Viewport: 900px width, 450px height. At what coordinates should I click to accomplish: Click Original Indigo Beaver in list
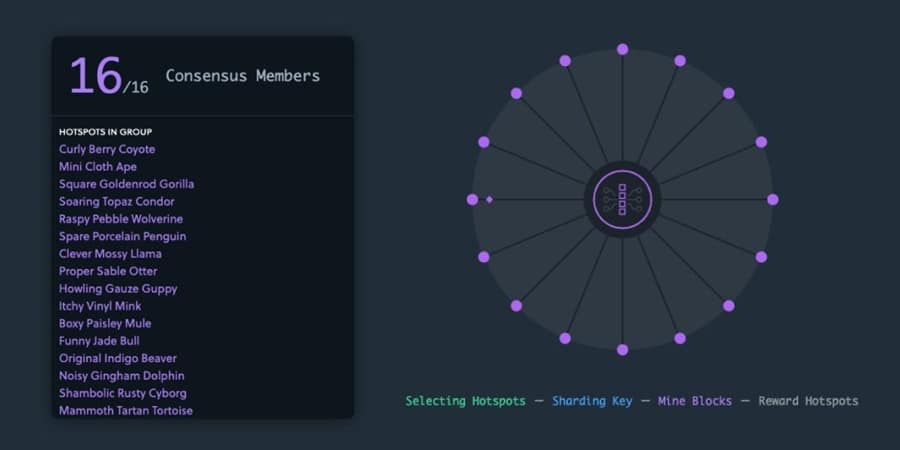click(x=118, y=359)
